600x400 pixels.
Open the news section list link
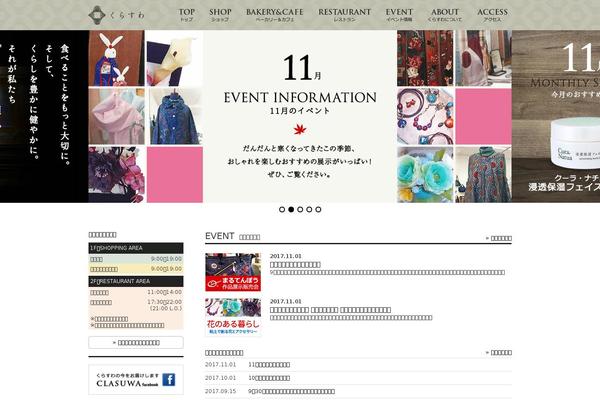point(499,353)
